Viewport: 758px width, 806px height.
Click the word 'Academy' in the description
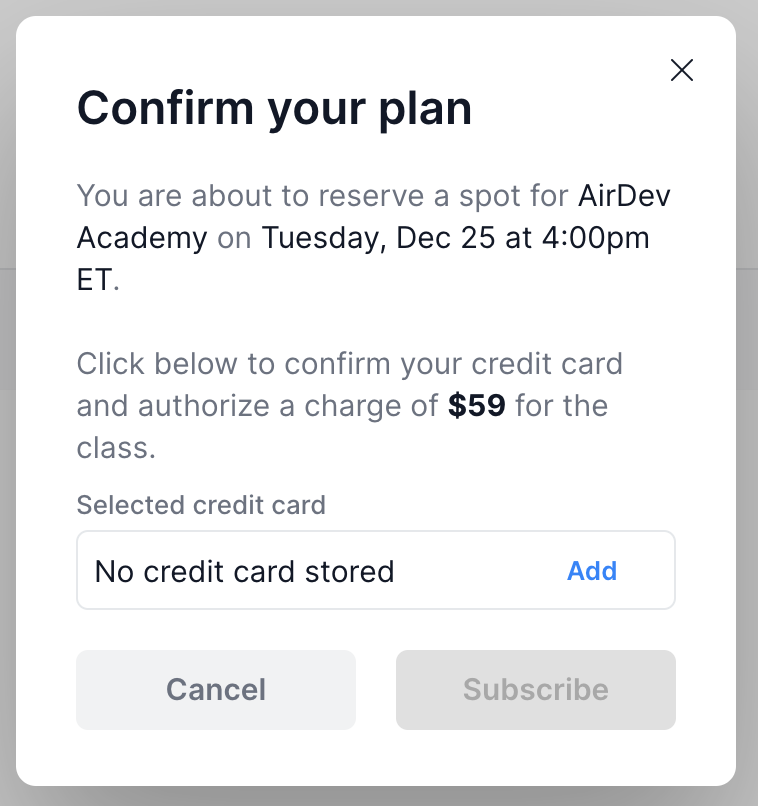click(142, 239)
